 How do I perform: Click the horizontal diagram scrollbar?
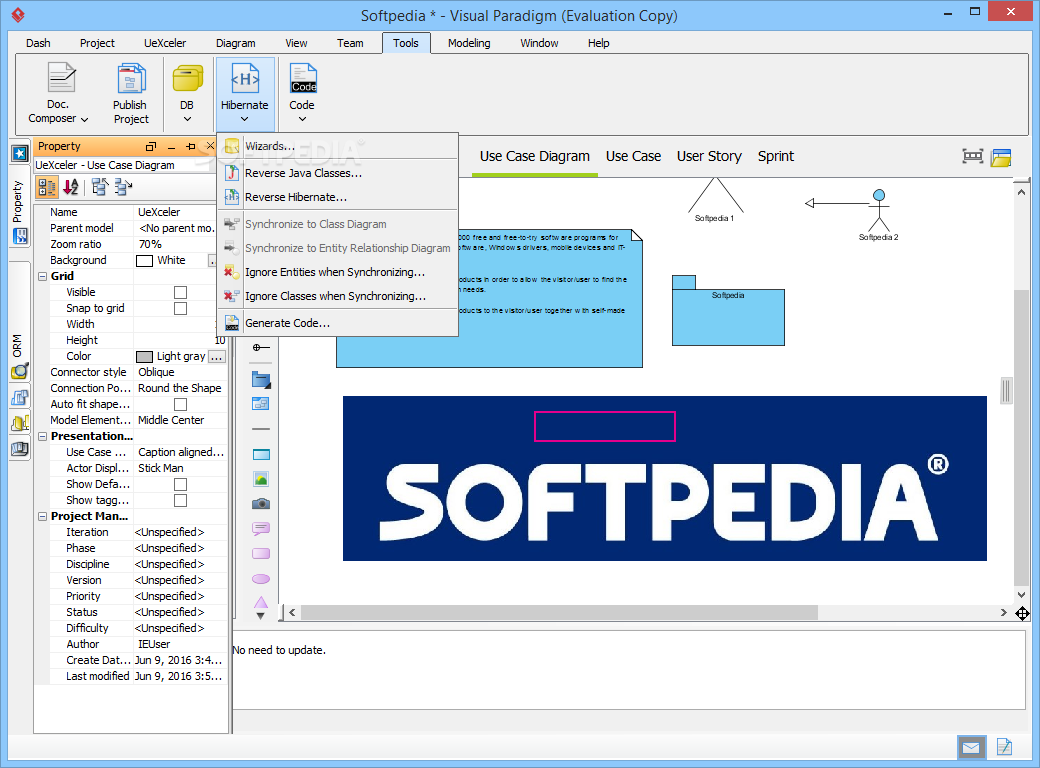click(x=559, y=613)
